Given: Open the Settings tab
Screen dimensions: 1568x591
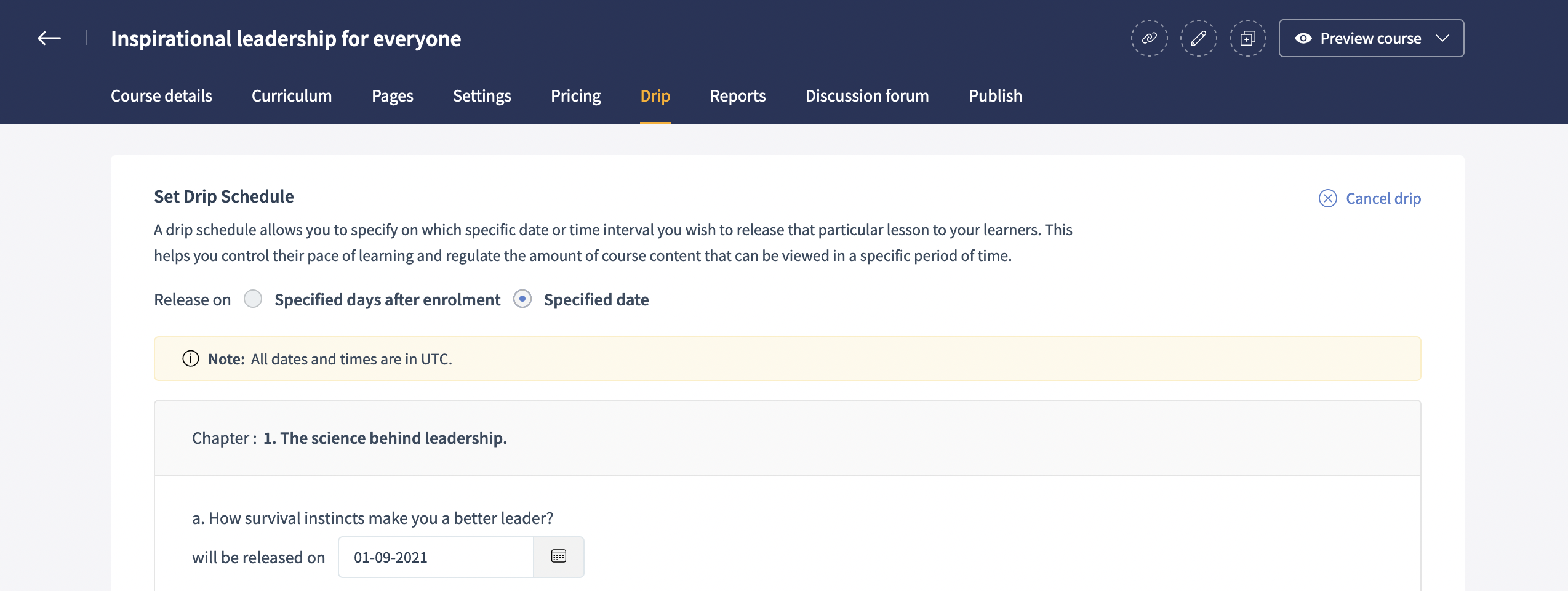Looking at the screenshot, I should (x=482, y=96).
